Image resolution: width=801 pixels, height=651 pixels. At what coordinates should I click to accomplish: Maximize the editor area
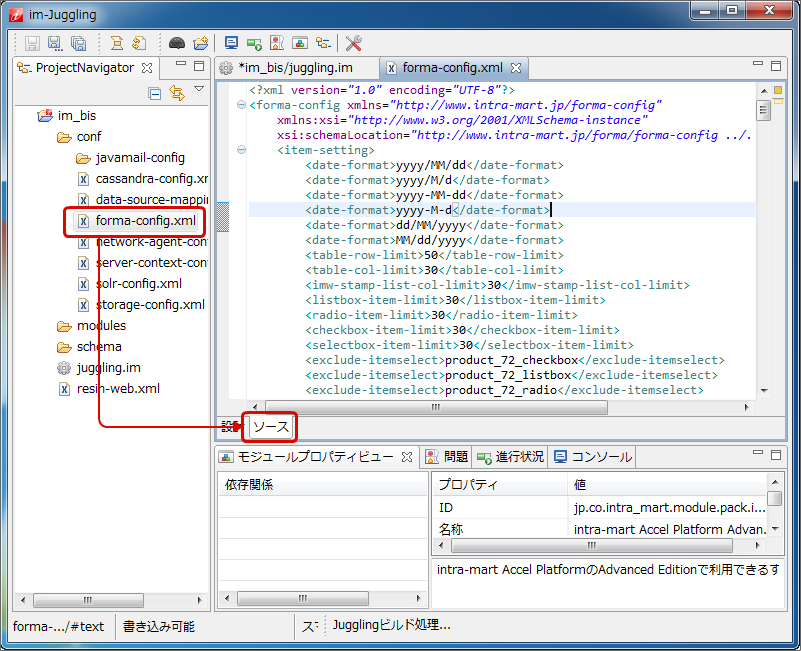coord(776,66)
